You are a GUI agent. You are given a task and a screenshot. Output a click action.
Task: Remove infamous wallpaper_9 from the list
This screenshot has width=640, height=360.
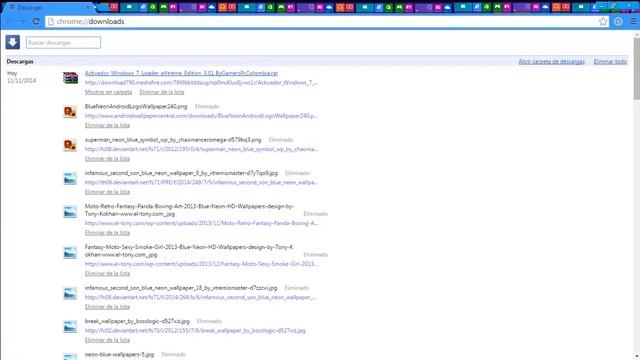click(107, 192)
